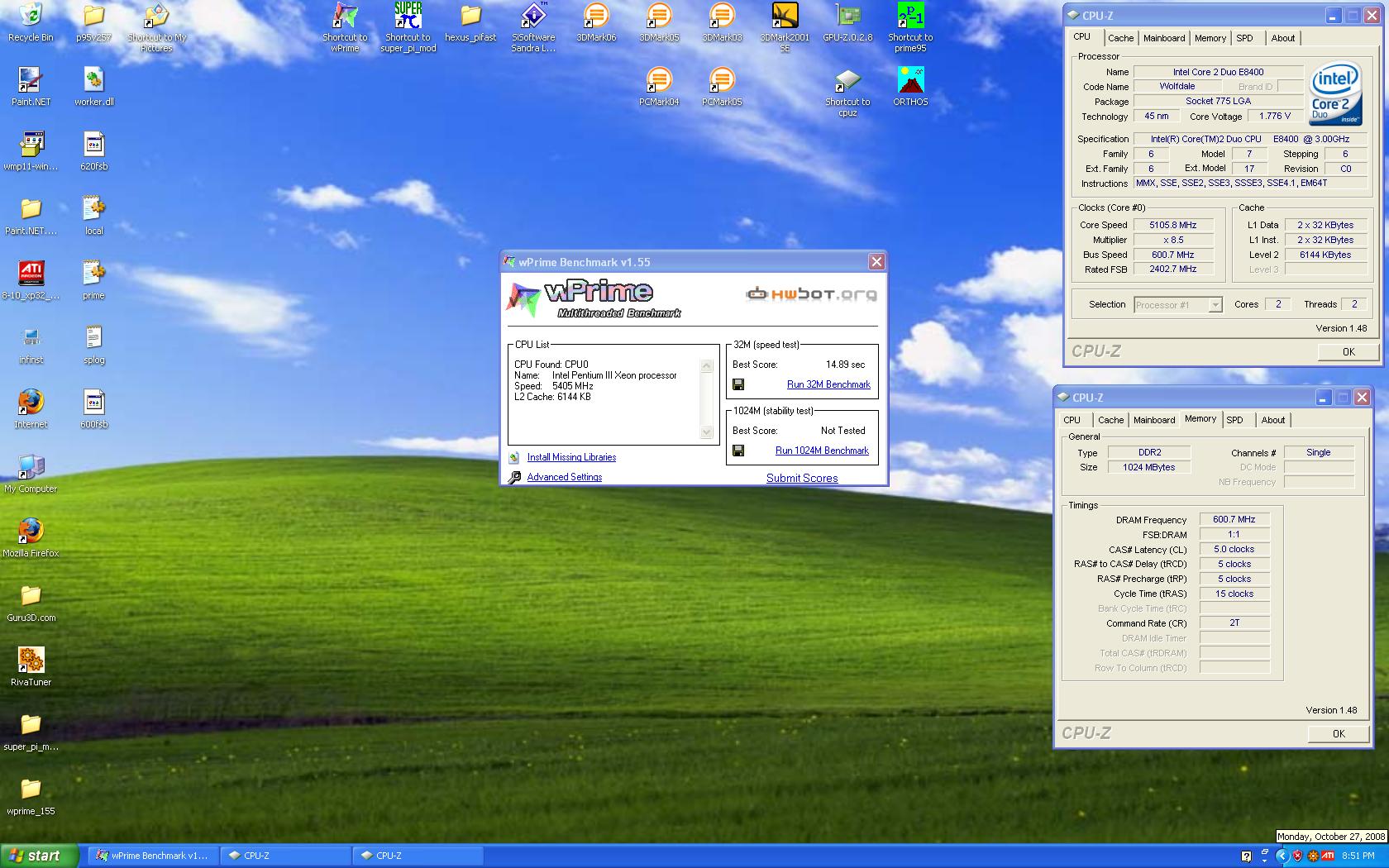1389x868 pixels.
Task: Click the Core Voltage value 1.776 V
Action: [x=1274, y=117]
